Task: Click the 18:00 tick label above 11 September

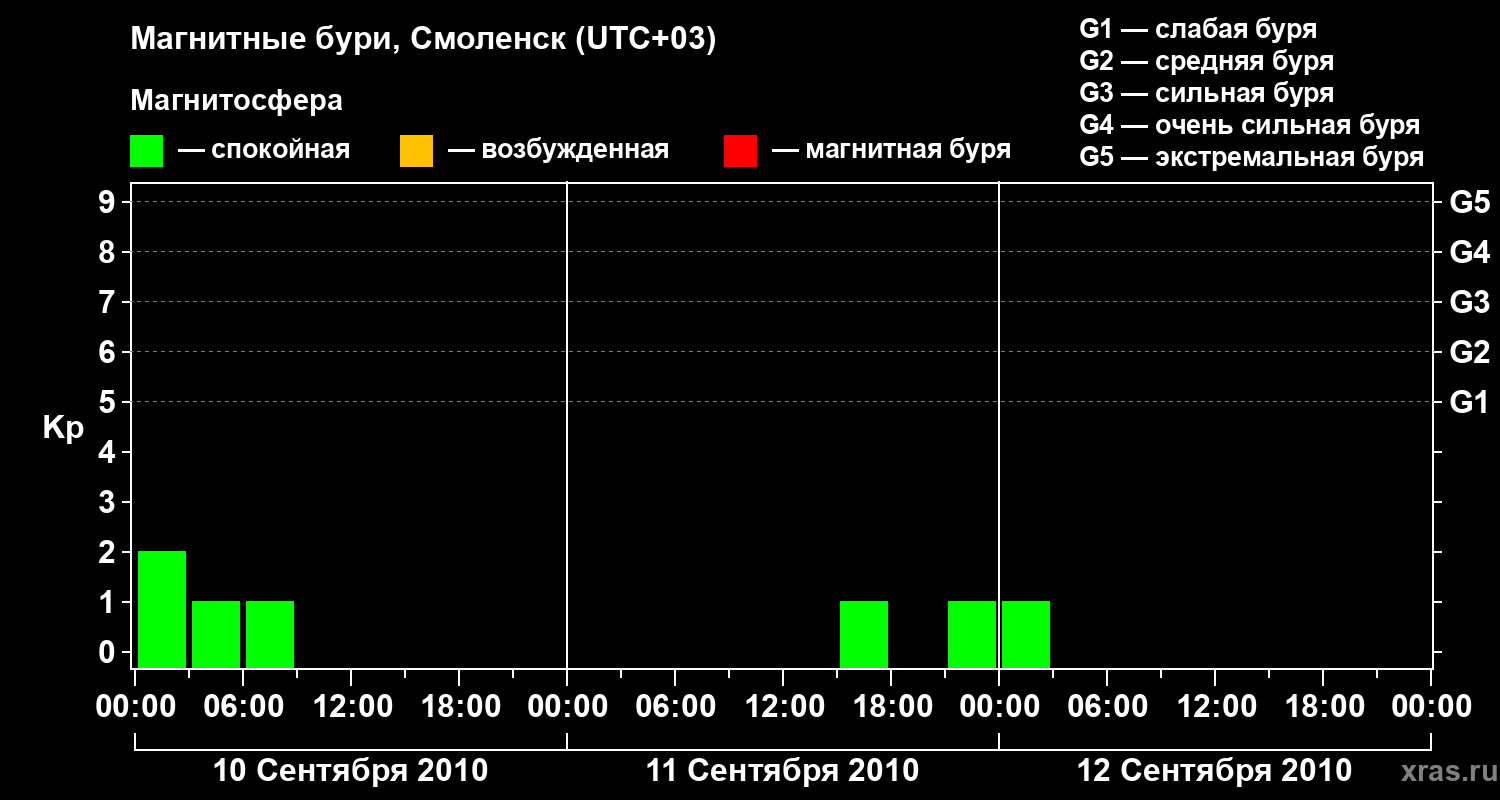Action: pyautogui.click(x=891, y=707)
